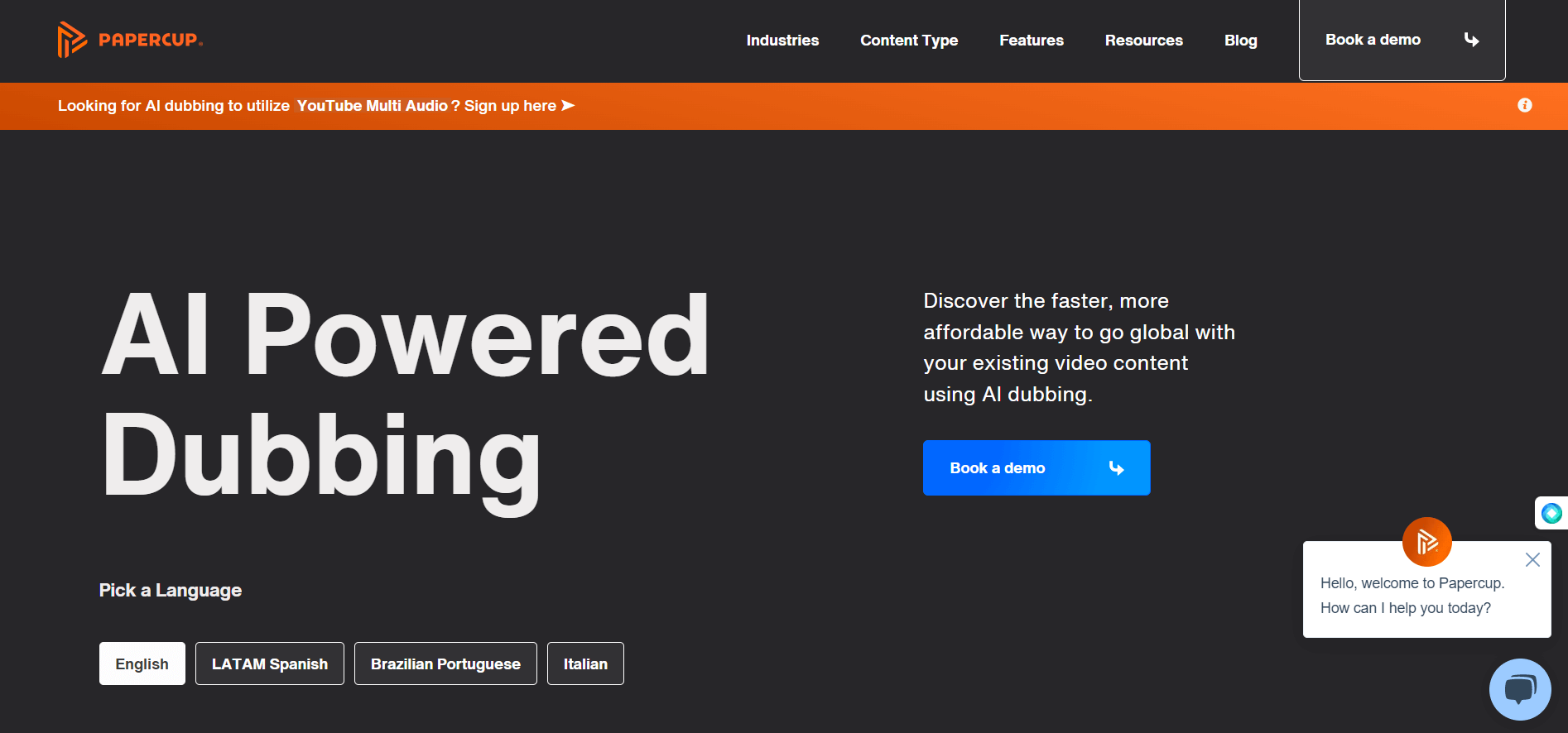Select Brazilian Portuguese language option
Screen dimensions: 1568x733
tap(445, 664)
